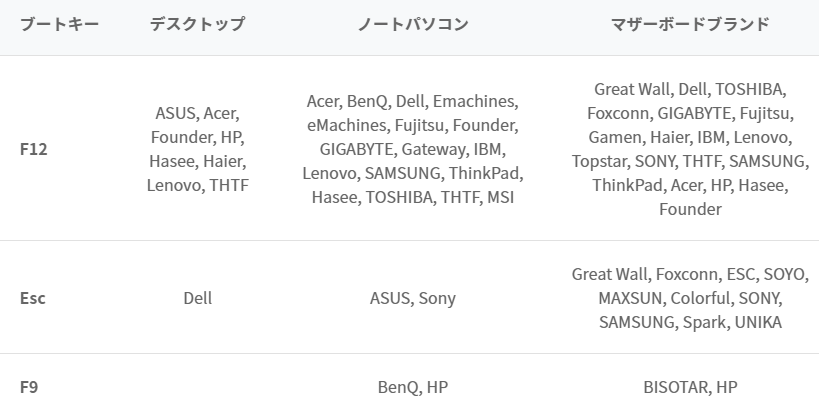Select the デスクトップ column header

click(x=197, y=25)
